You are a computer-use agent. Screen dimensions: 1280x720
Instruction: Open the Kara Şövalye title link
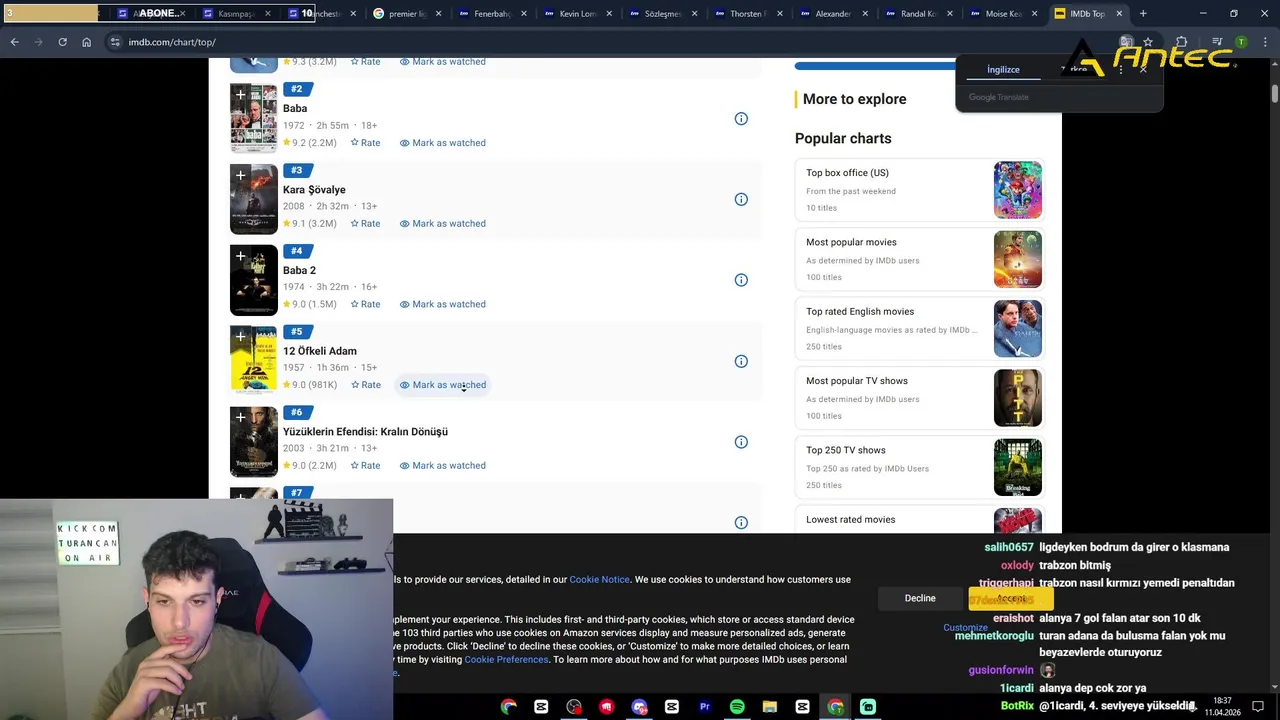point(314,190)
